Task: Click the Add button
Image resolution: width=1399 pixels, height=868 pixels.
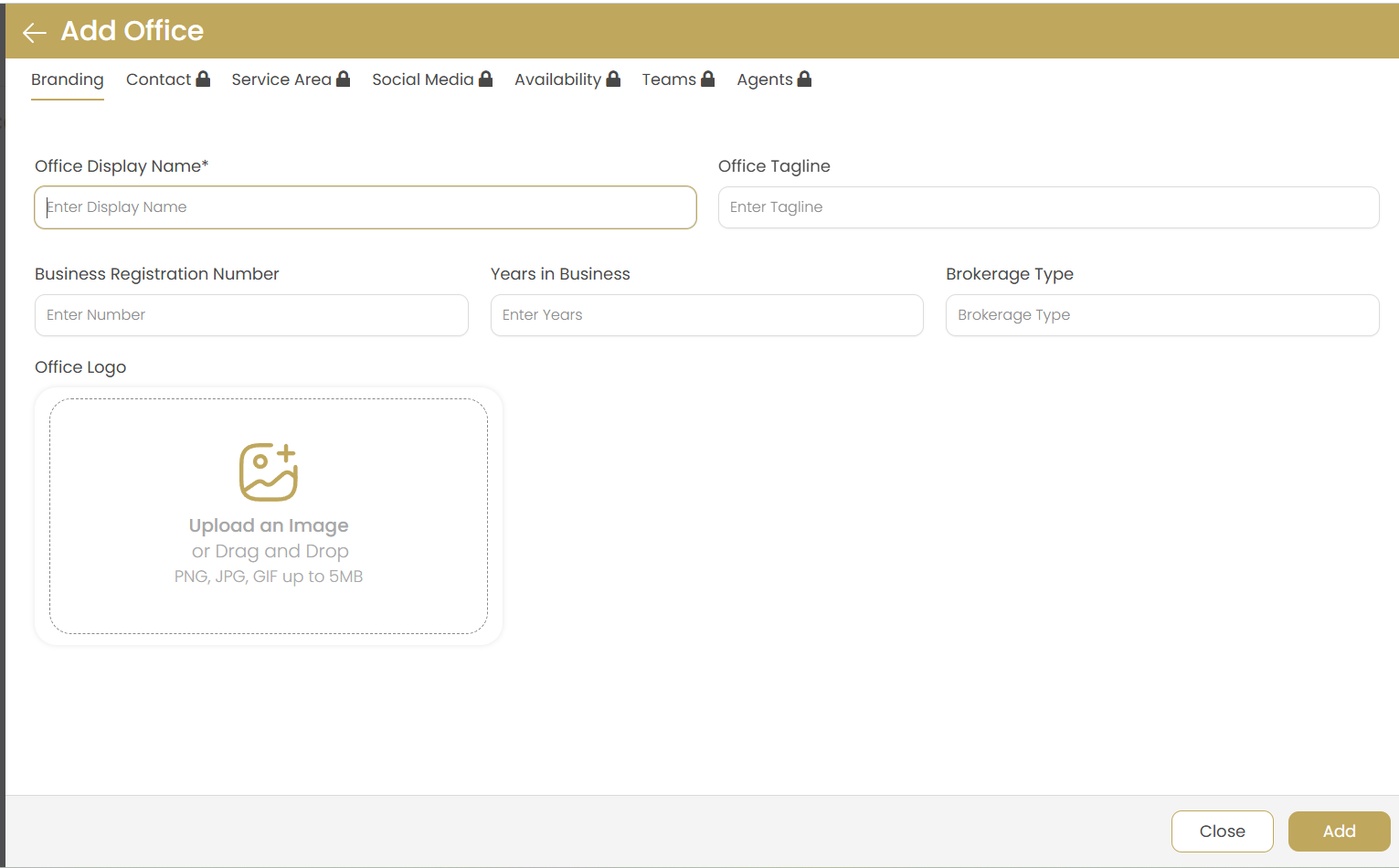Action: point(1338,831)
